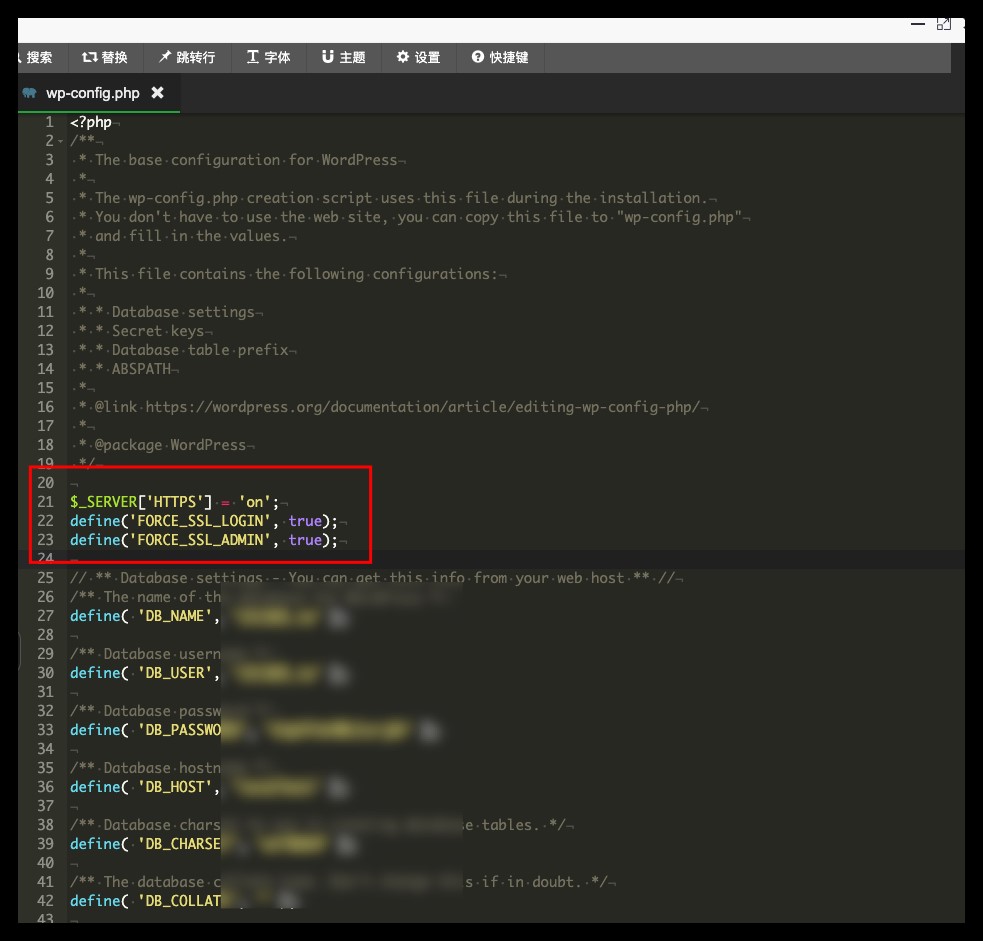
Task: Maximize the editor window
Action: pyautogui.click(x=943, y=23)
